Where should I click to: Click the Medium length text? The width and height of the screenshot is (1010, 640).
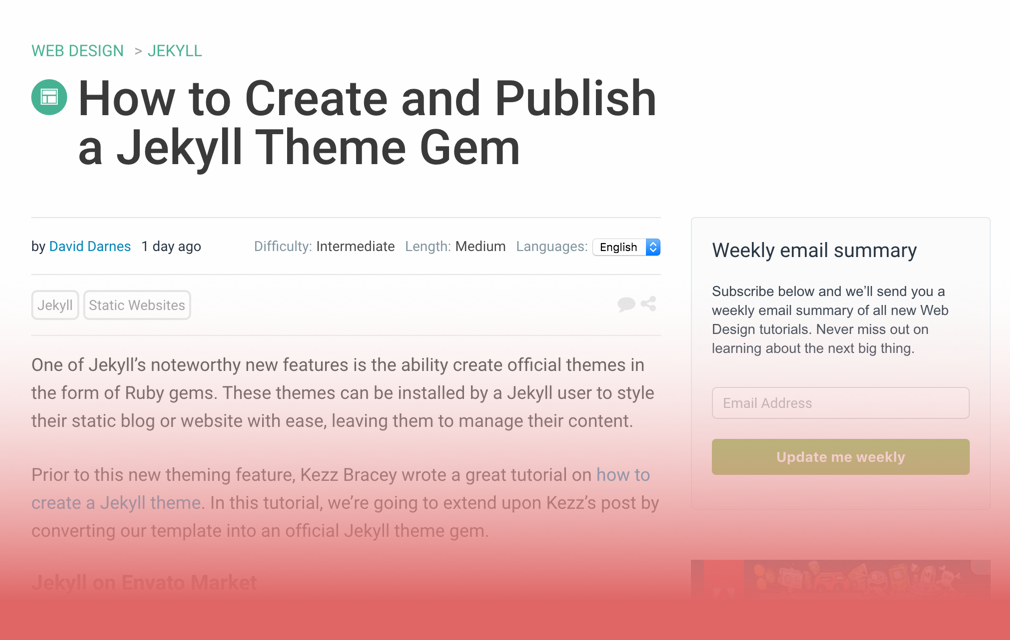coord(480,247)
